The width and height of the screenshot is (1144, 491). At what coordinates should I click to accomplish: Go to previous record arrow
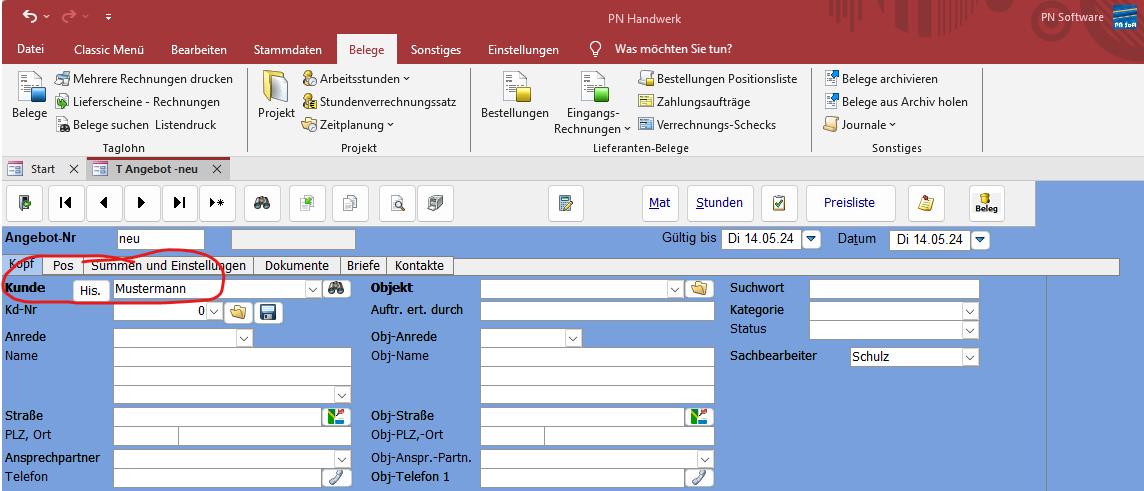104,203
